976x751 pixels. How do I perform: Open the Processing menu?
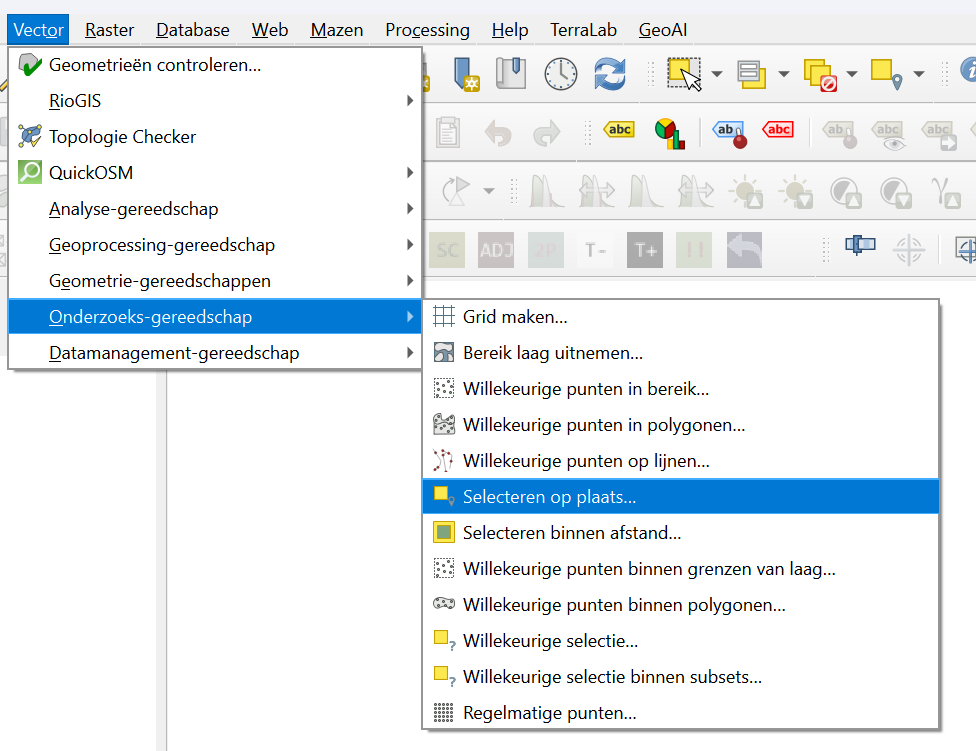pos(427,30)
